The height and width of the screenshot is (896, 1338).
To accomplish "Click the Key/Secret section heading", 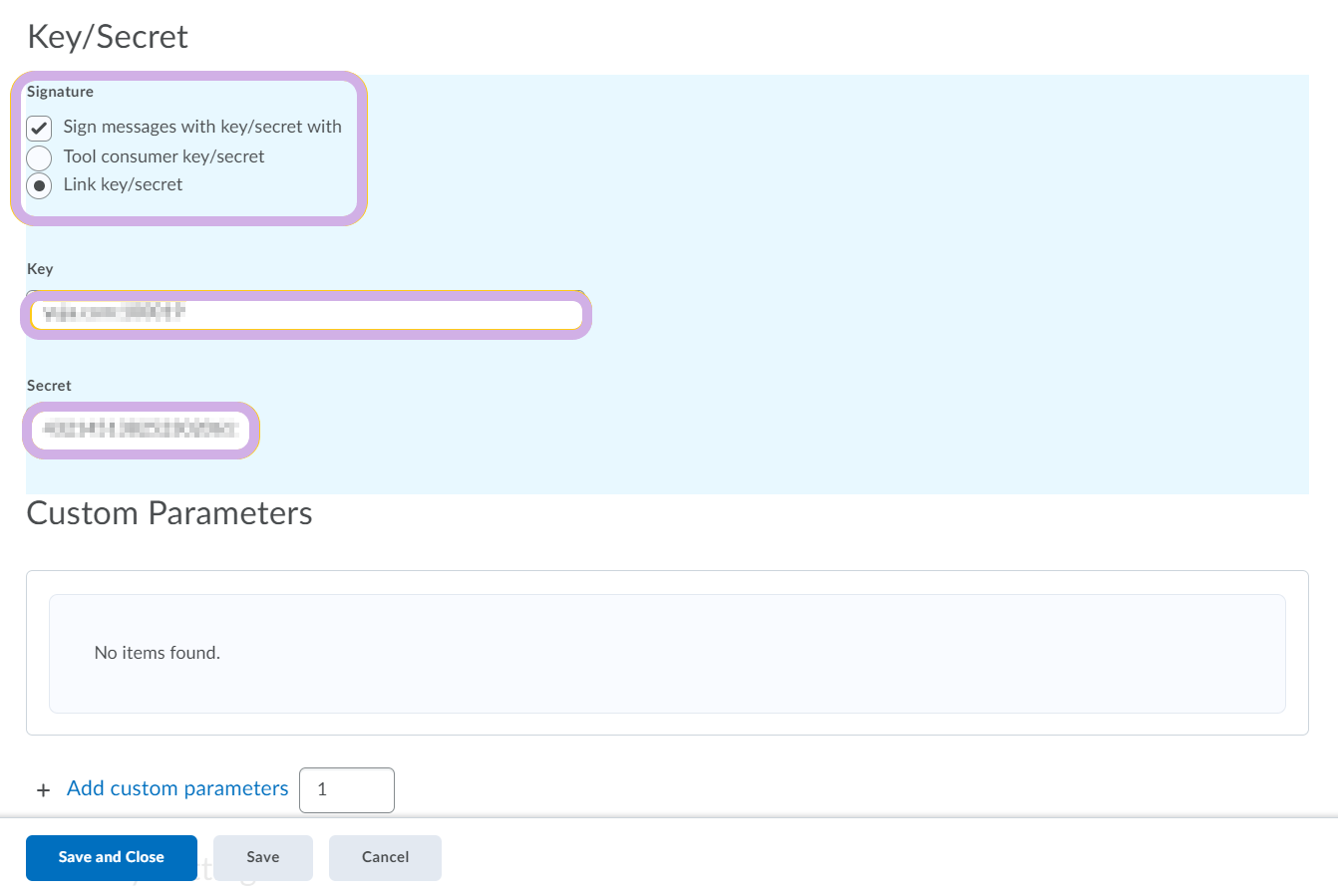I will [x=108, y=37].
